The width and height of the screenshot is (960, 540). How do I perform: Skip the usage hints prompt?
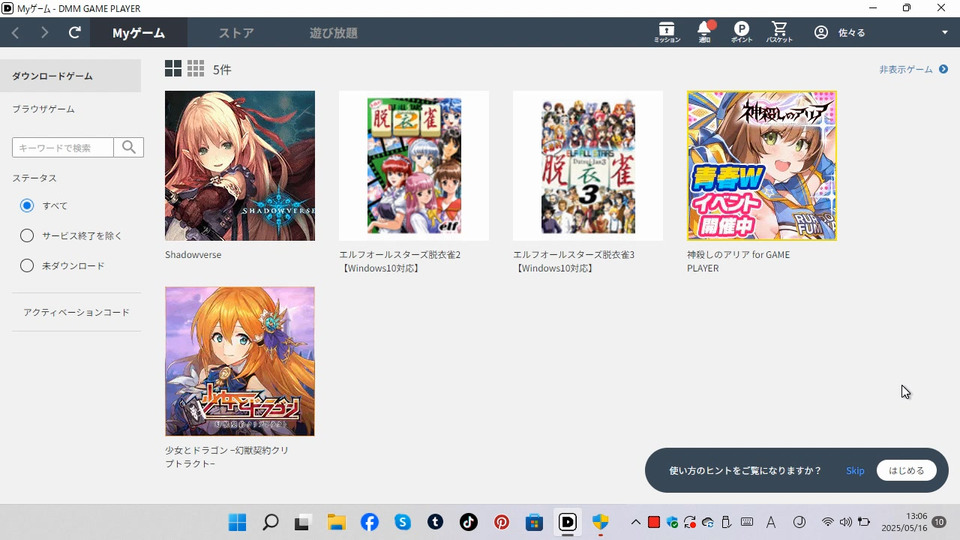(855, 471)
